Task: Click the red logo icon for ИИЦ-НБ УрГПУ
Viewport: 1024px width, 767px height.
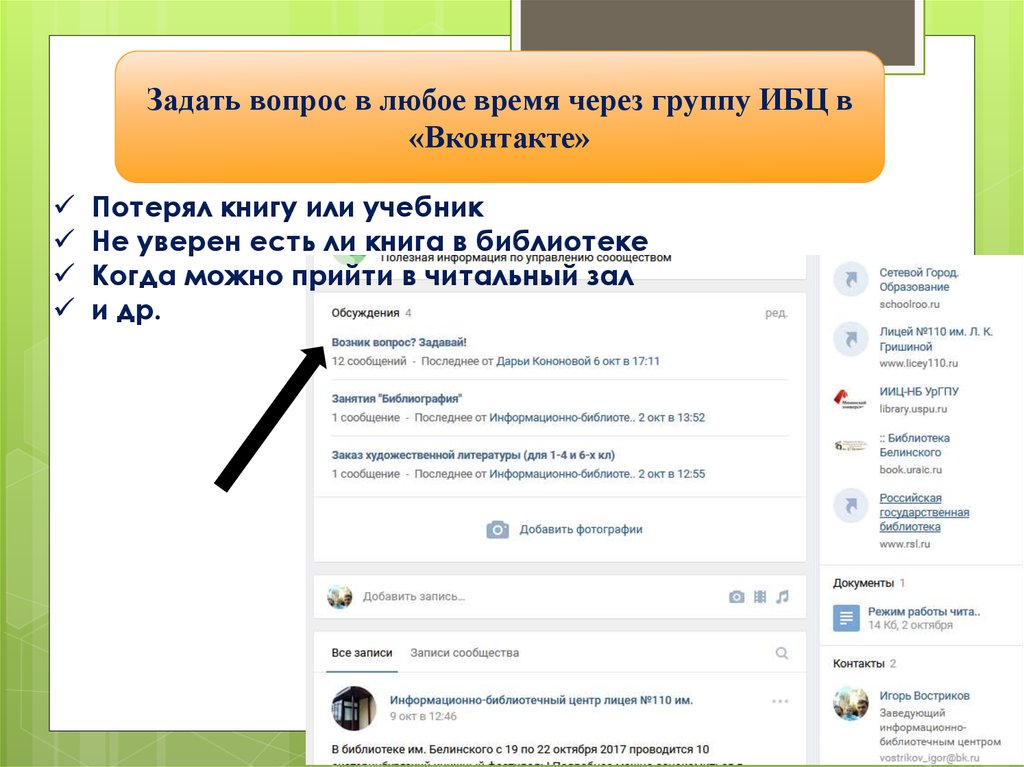Action: coord(850,399)
